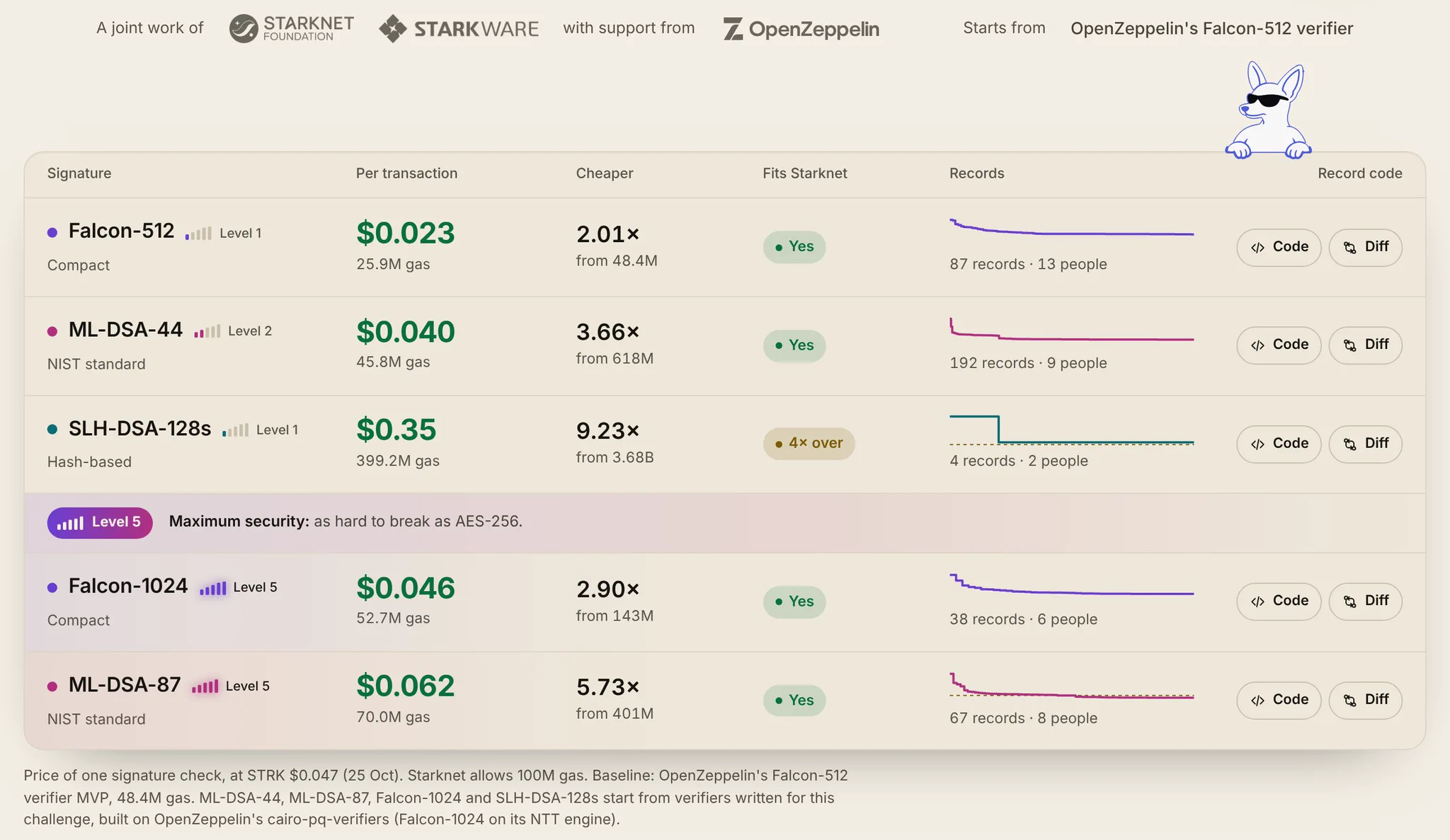Image resolution: width=1450 pixels, height=840 pixels.
Task: Select the ML-DSA-44 signature name
Action: click(125, 330)
